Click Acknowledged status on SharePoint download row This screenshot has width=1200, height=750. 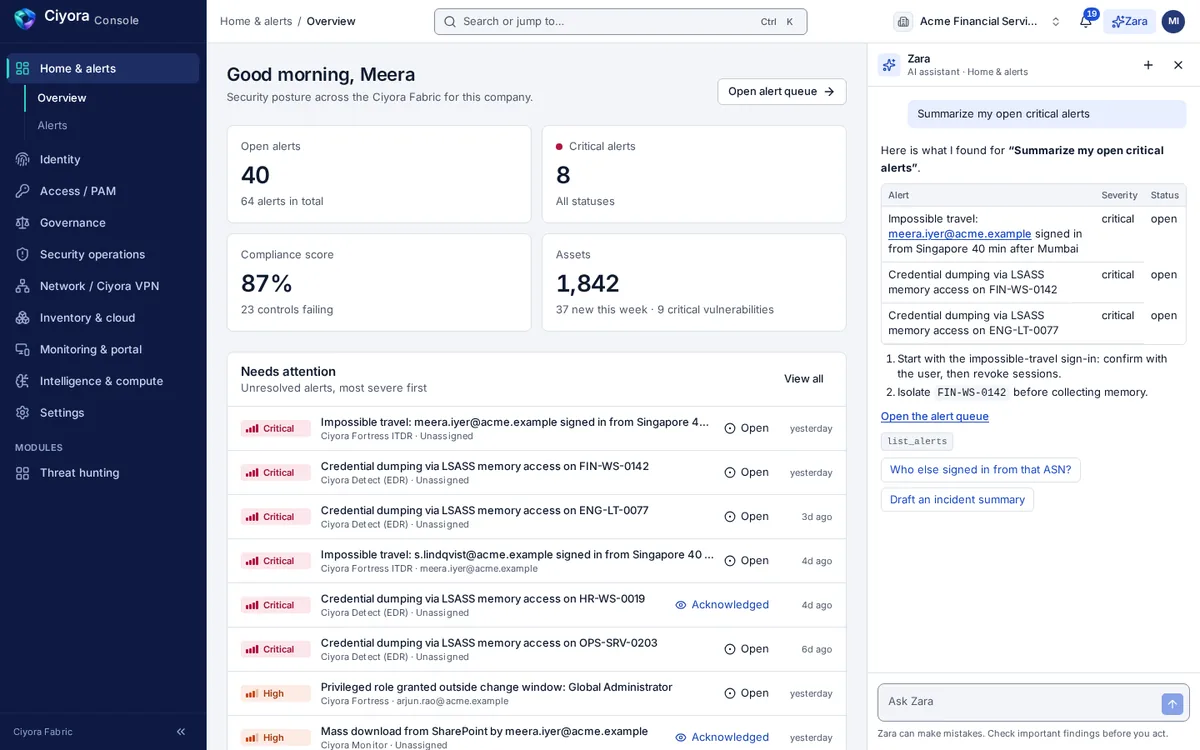tap(722, 737)
